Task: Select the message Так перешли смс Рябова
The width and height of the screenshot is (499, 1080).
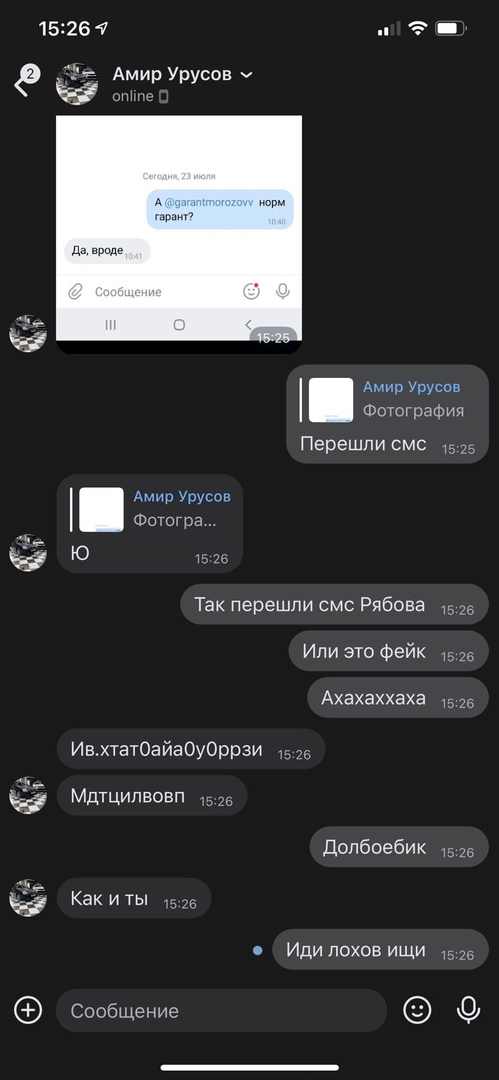Action: [334, 605]
